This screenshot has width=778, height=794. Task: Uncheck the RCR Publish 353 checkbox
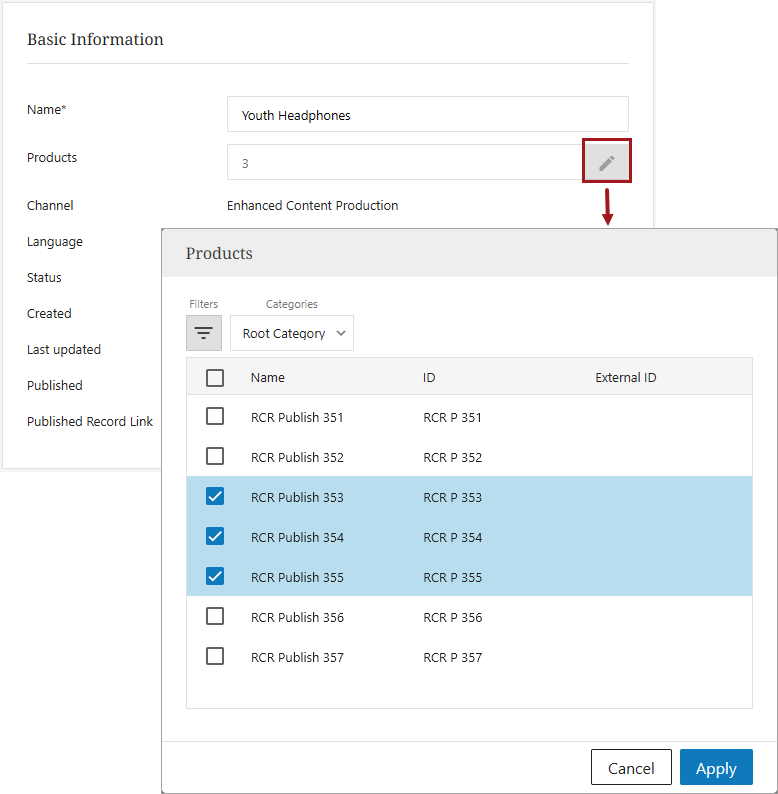215,496
